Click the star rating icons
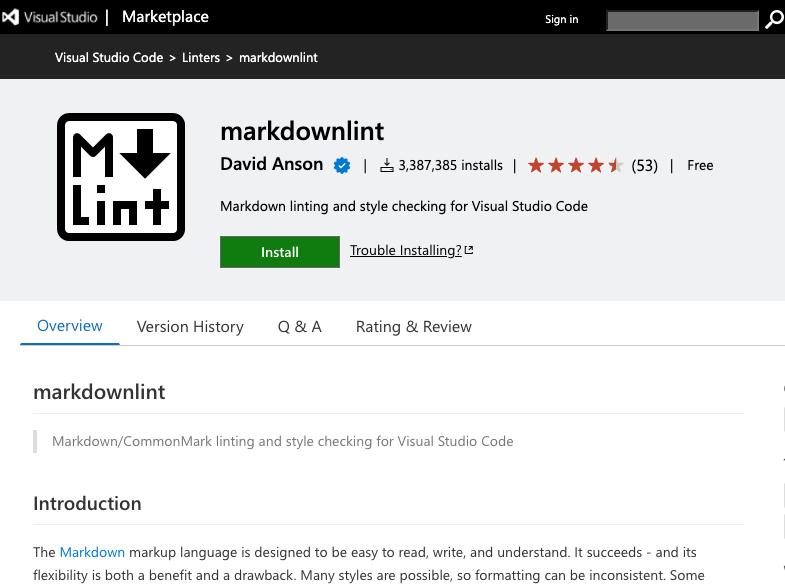 tap(575, 165)
